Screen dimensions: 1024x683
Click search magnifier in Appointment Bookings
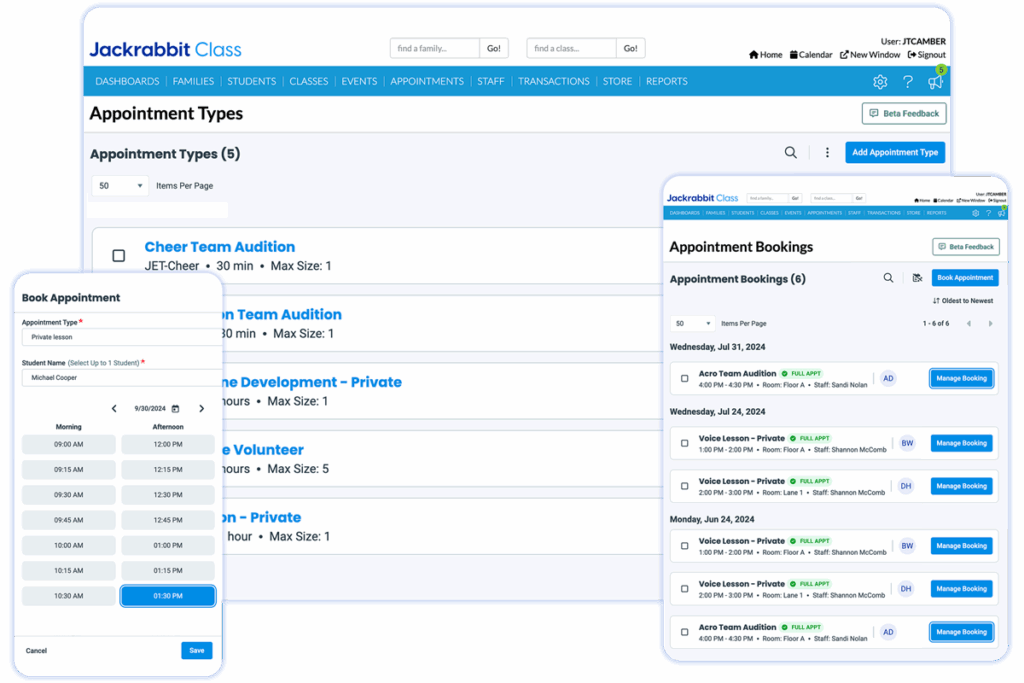(x=888, y=278)
